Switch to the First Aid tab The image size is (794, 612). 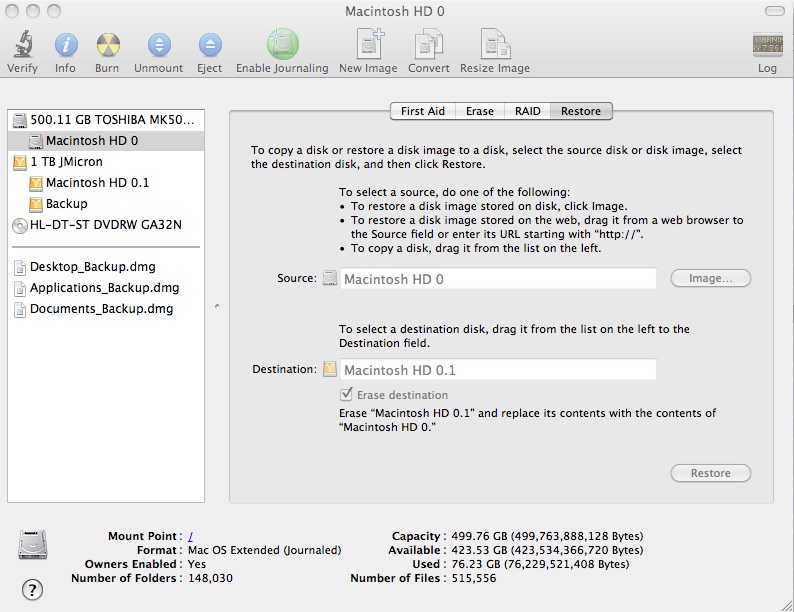click(x=423, y=111)
